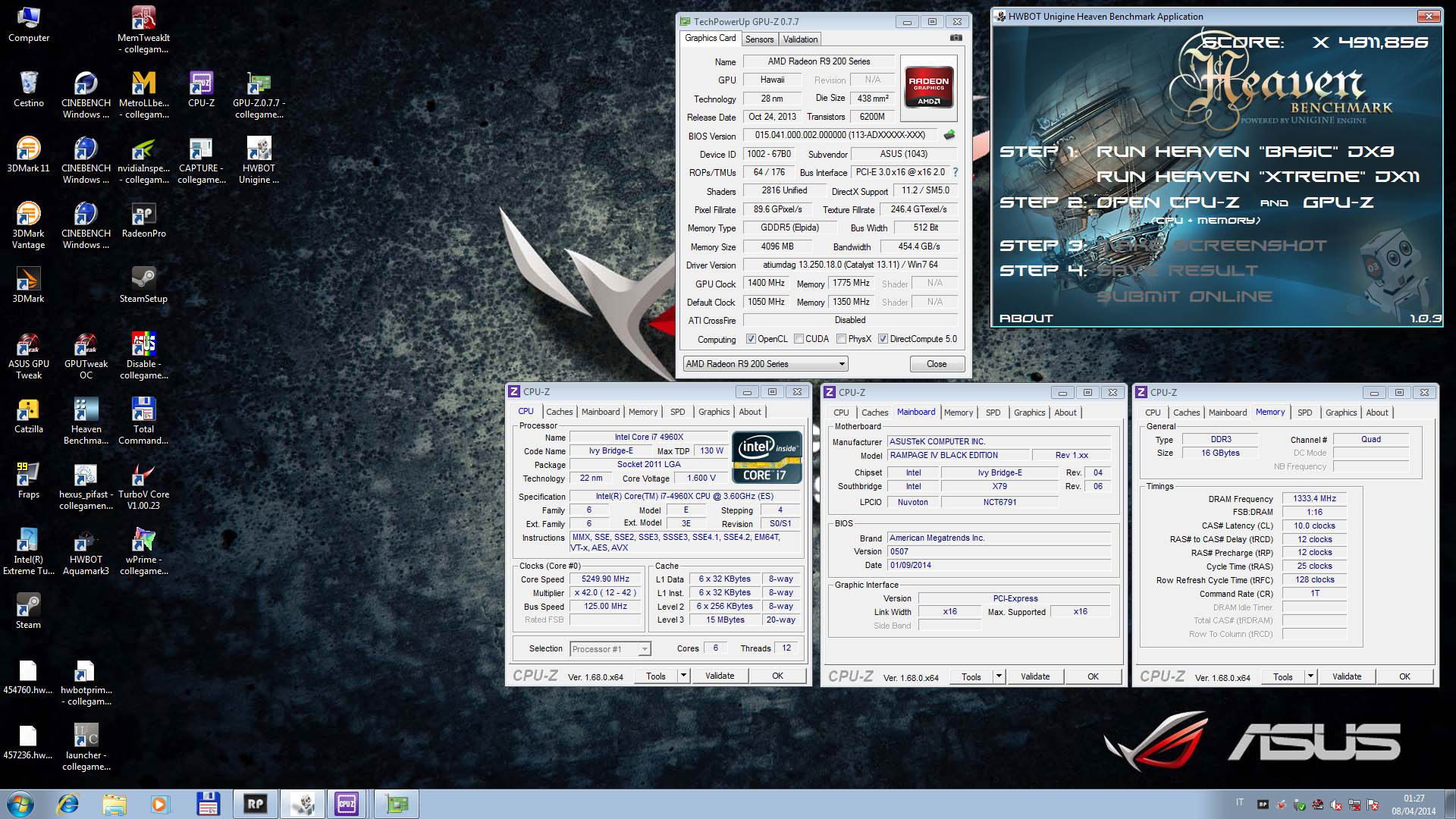Click the Close button in GPU-Z

(937, 364)
